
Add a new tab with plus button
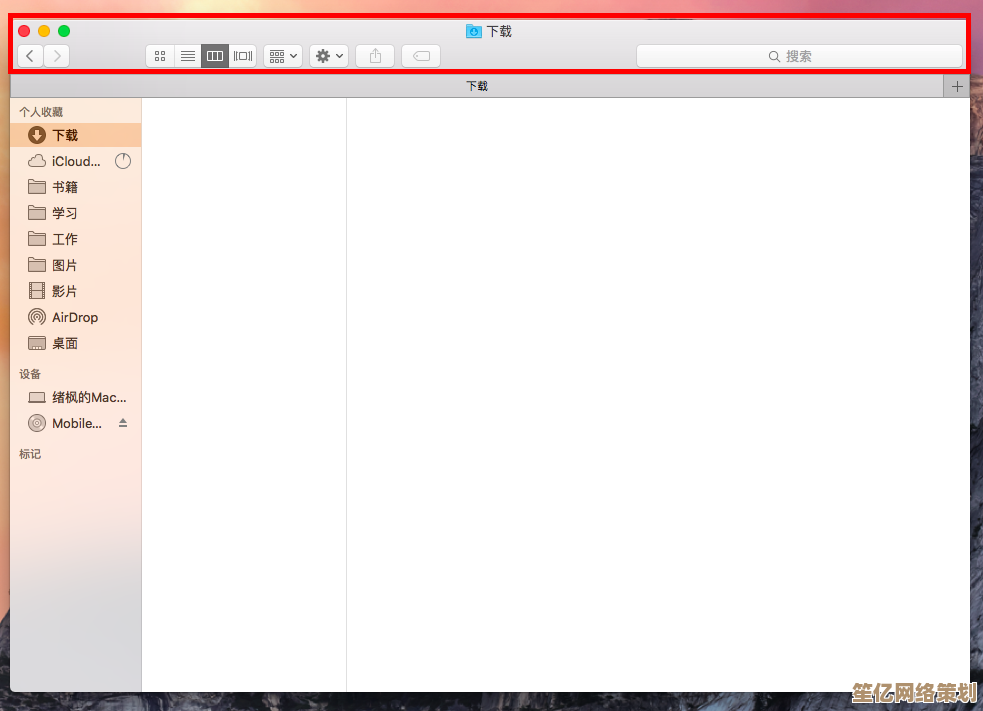click(957, 86)
